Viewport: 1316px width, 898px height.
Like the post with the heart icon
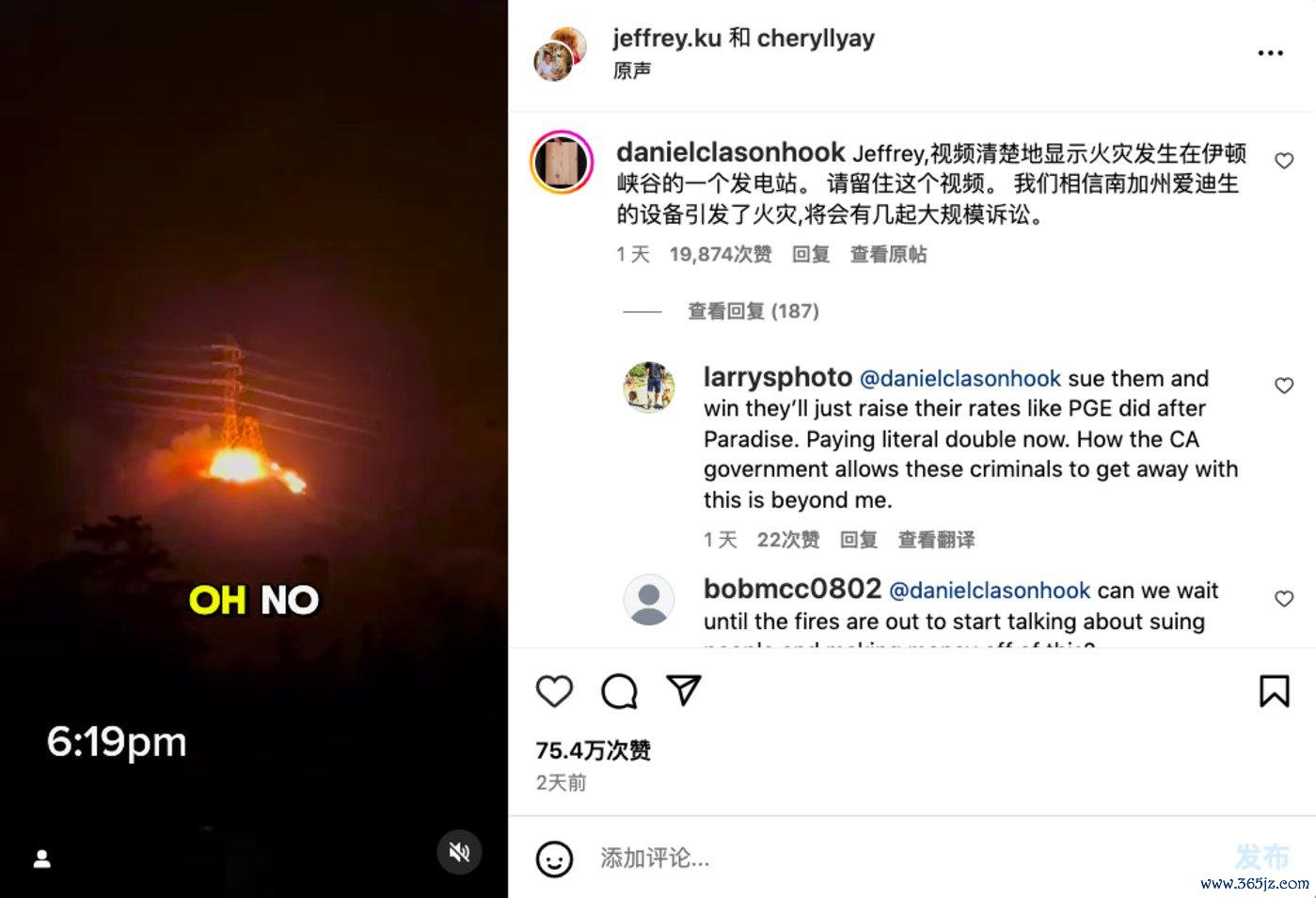(554, 691)
